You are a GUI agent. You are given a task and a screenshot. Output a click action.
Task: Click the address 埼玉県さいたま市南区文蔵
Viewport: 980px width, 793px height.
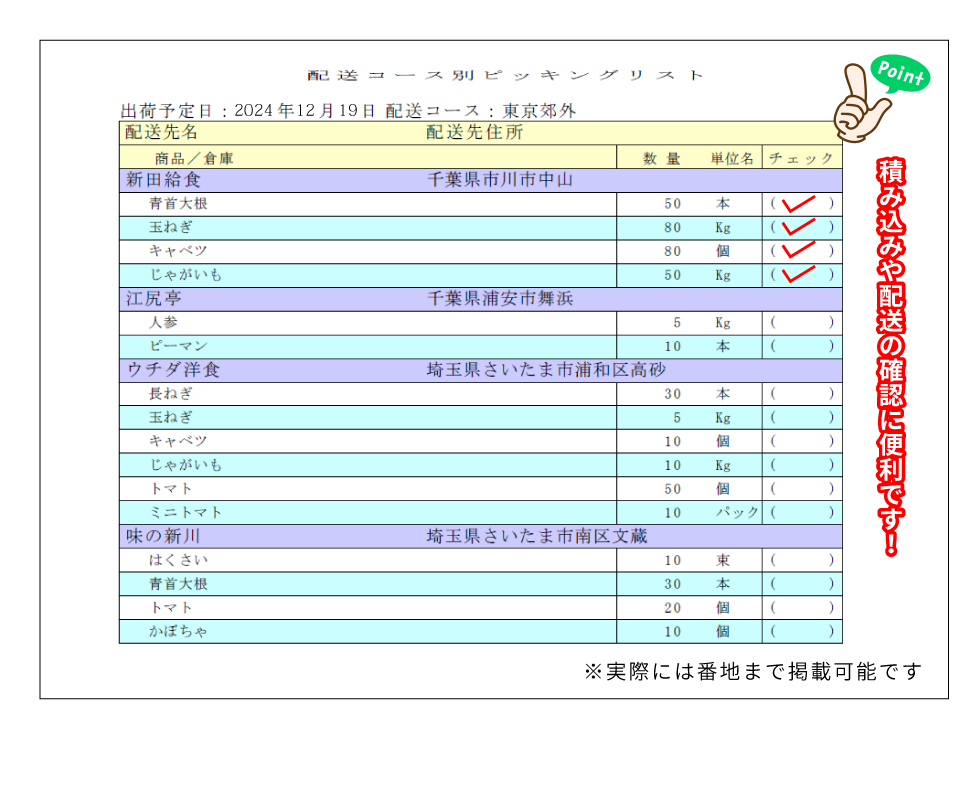pos(537,536)
